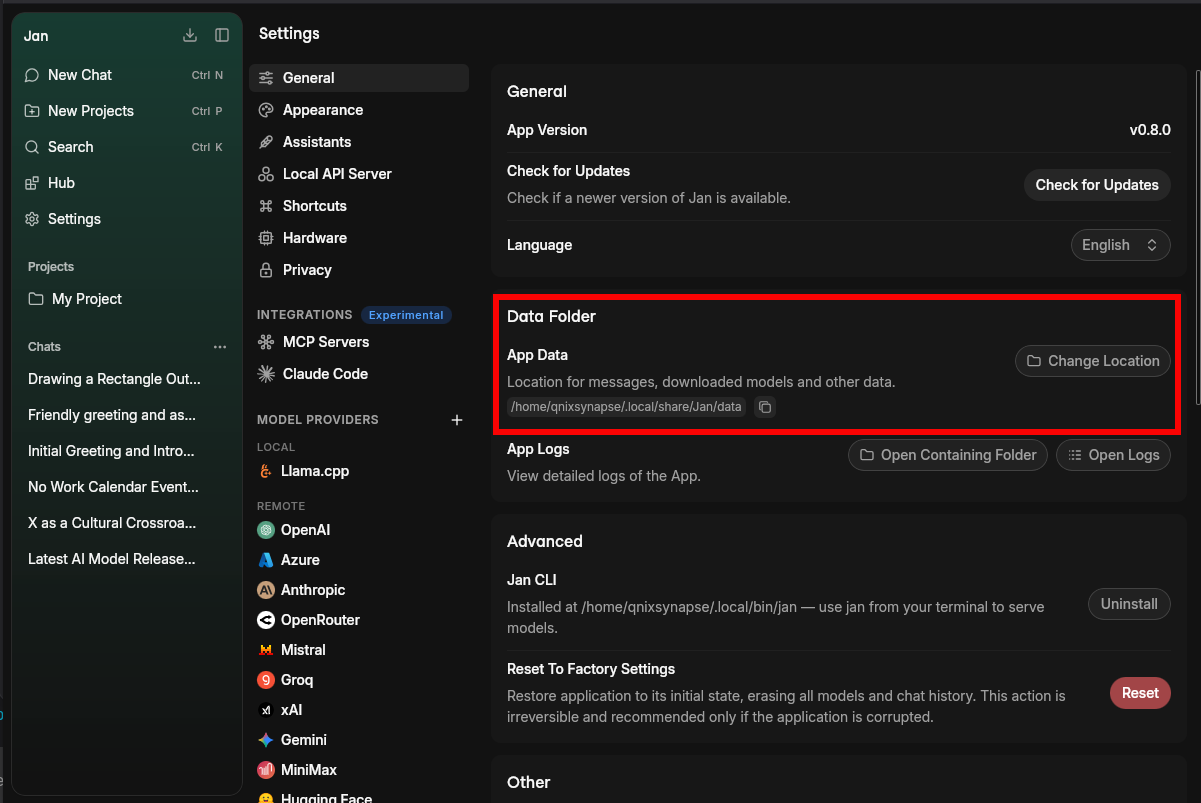Click the Open Containing Folder button
The height and width of the screenshot is (803, 1201).
tap(948, 455)
